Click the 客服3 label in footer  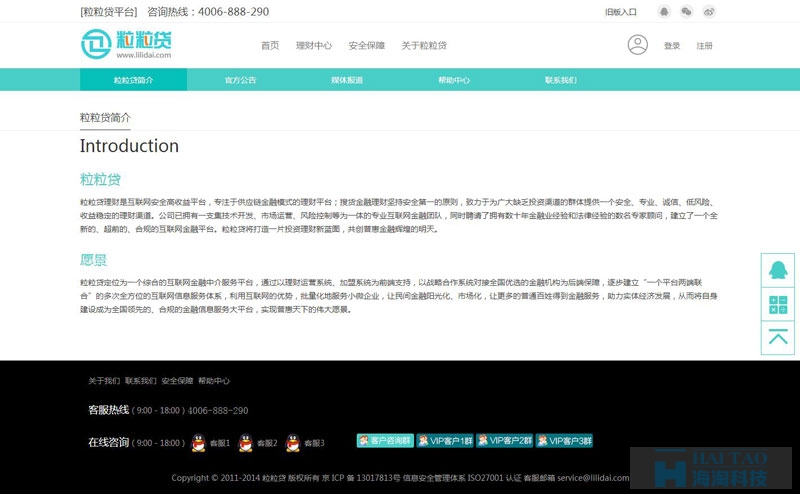coord(314,443)
